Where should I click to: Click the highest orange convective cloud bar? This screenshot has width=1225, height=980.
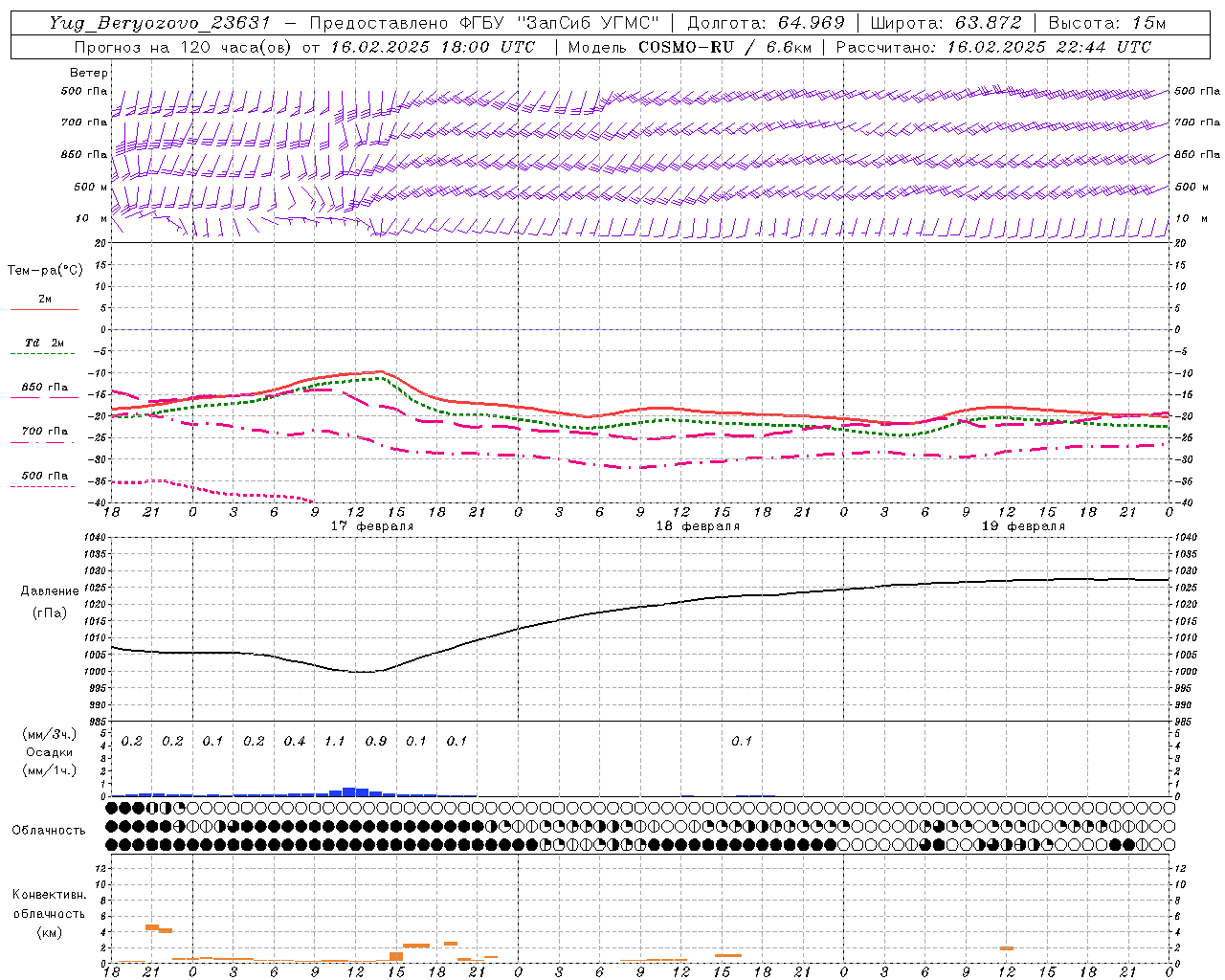click(x=151, y=927)
